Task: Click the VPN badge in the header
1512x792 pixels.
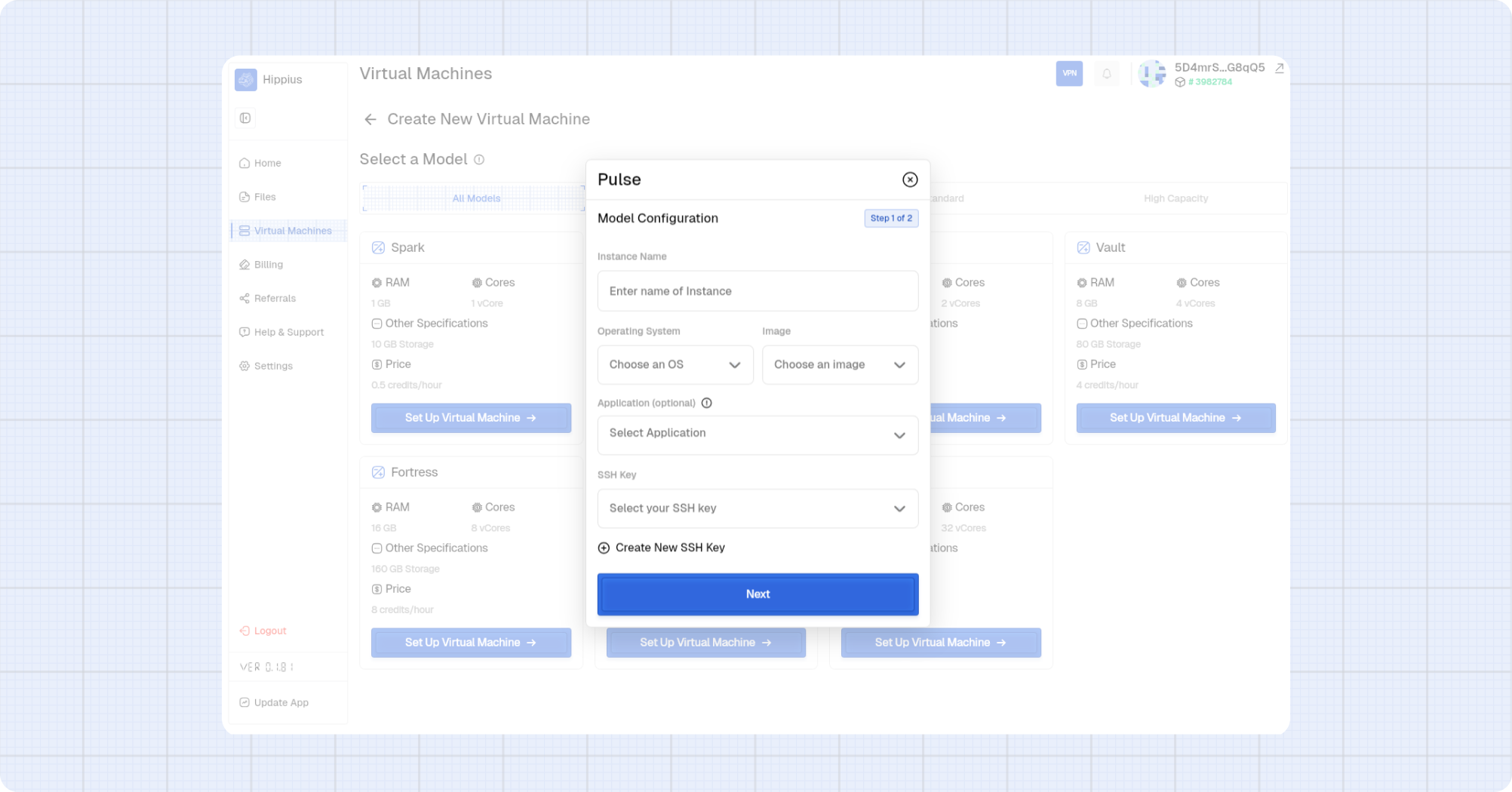Action: click(1069, 73)
